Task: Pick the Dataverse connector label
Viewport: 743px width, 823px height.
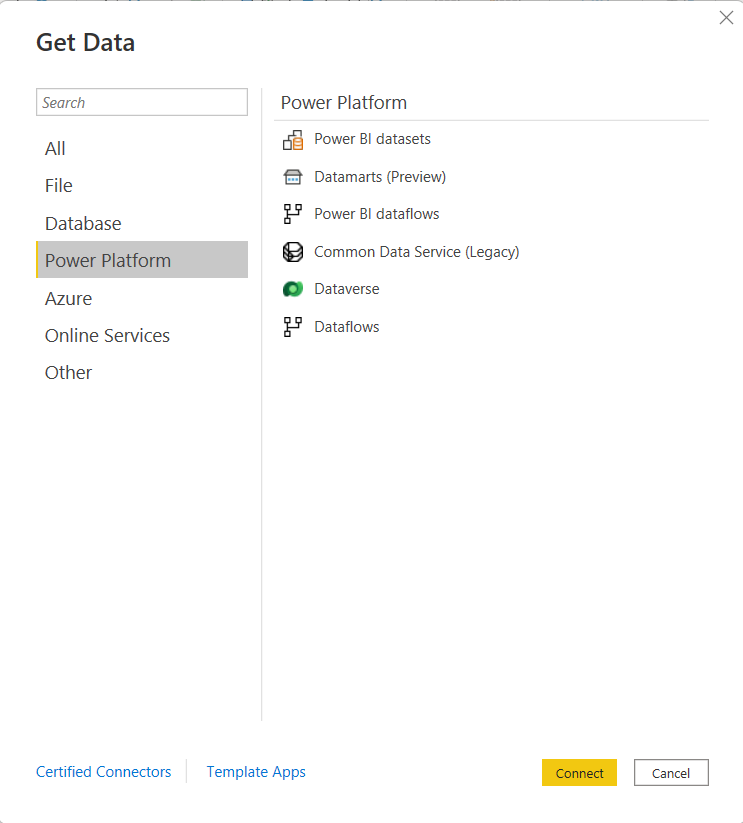Action: click(346, 289)
